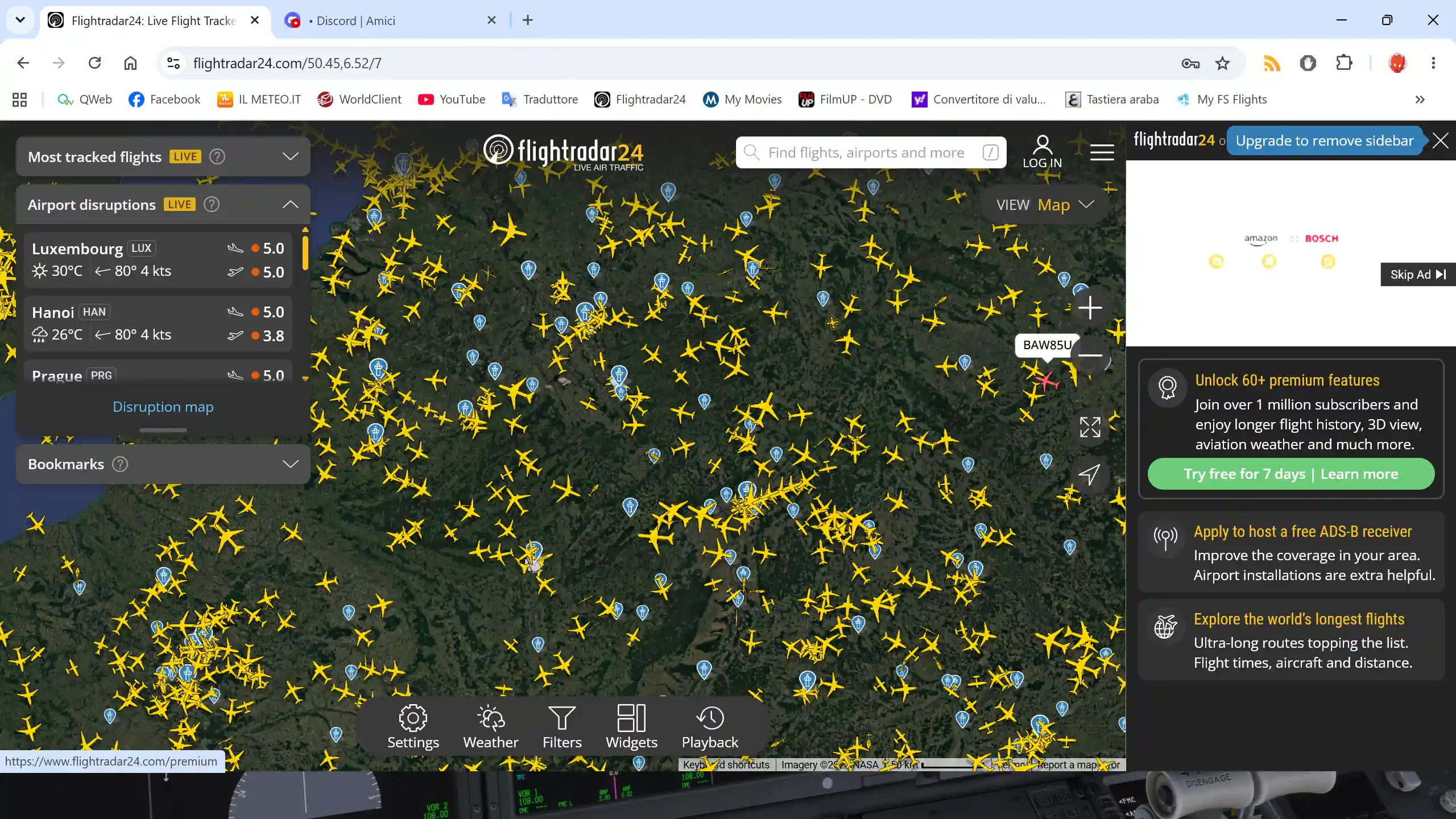The width and height of the screenshot is (1456, 819).
Task: Zoom in on the map
Action: coord(1090,308)
